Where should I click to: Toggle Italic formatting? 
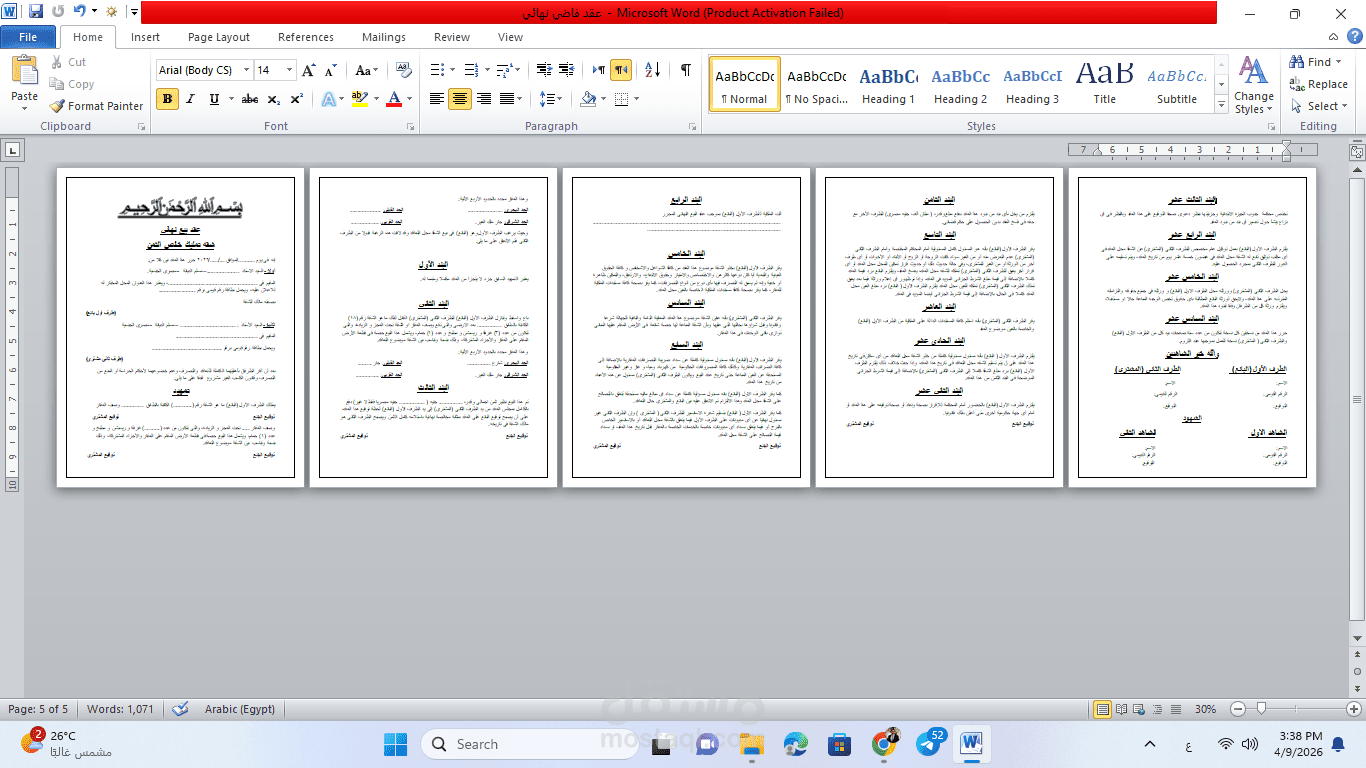pos(191,99)
